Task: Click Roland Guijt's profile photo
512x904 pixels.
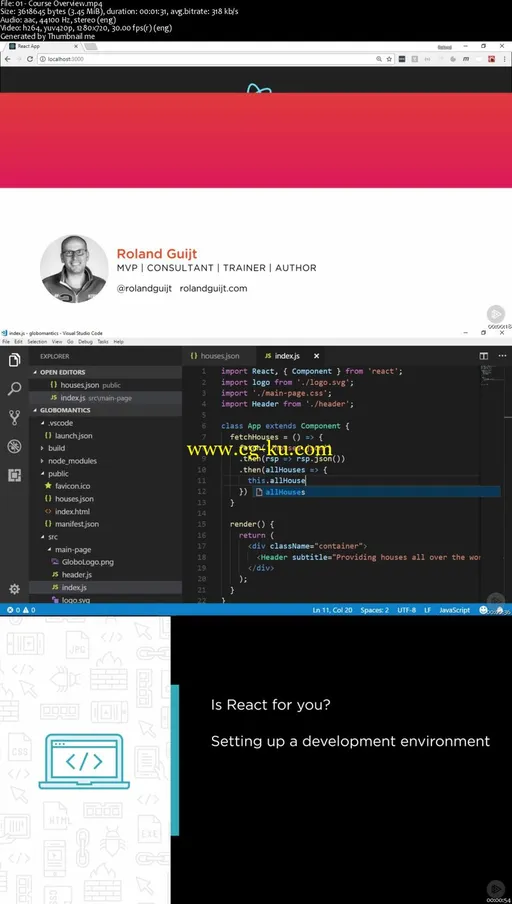Action: (74, 268)
